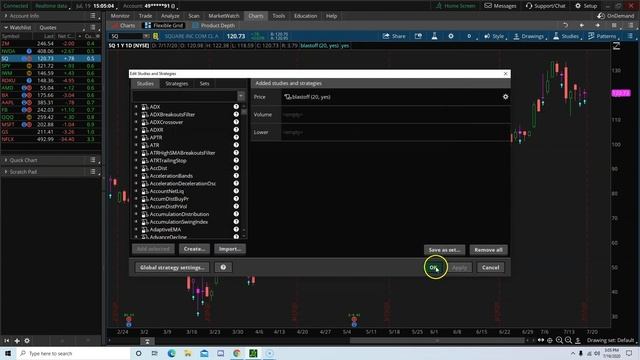Viewport: 640px width, 360px height.
Task: Open Setup gear in top bar
Action: pyautogui.click(x=586, y=6)
